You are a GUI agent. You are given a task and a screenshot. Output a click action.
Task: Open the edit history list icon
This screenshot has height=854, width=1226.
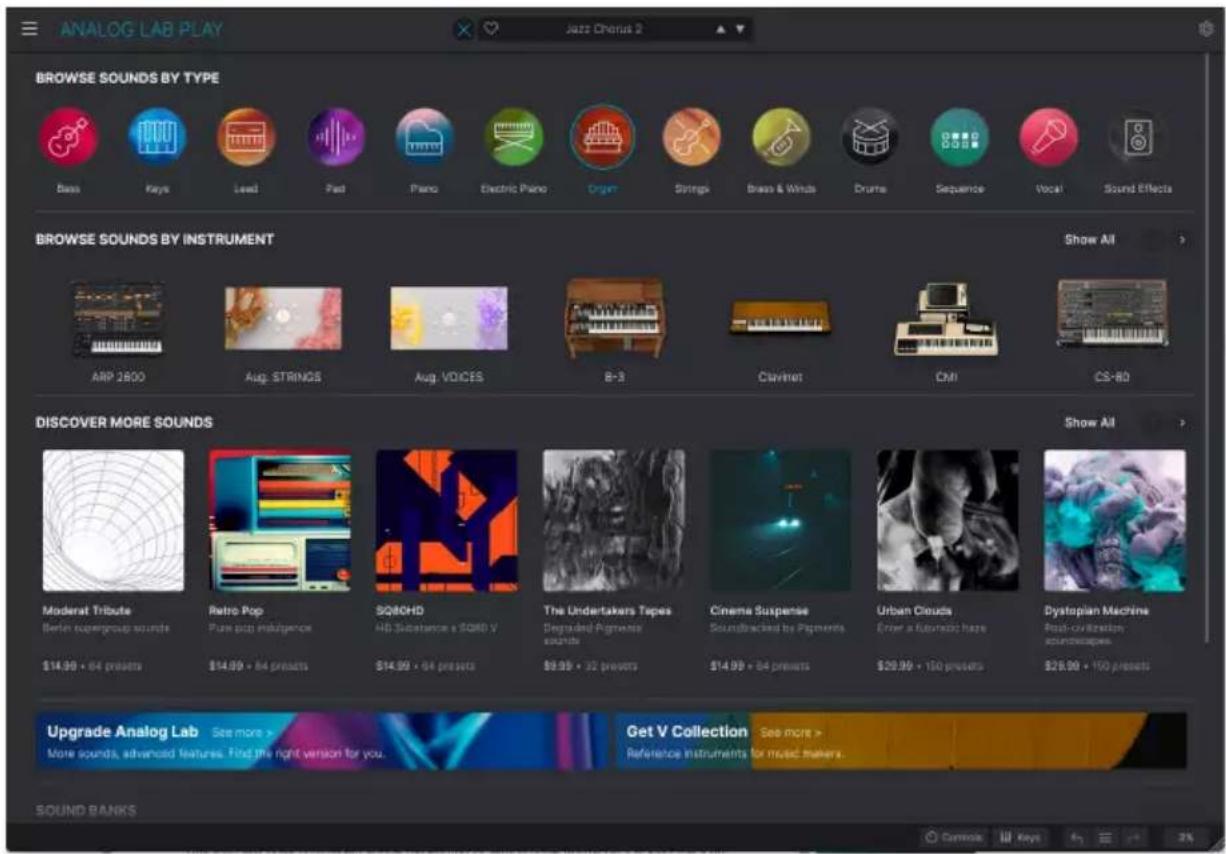[1105, 837]
